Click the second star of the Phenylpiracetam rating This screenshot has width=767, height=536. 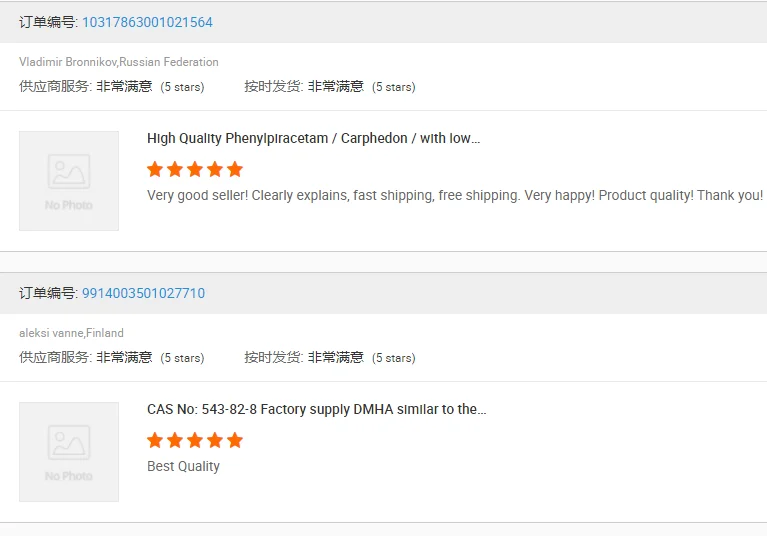[175, 169]
